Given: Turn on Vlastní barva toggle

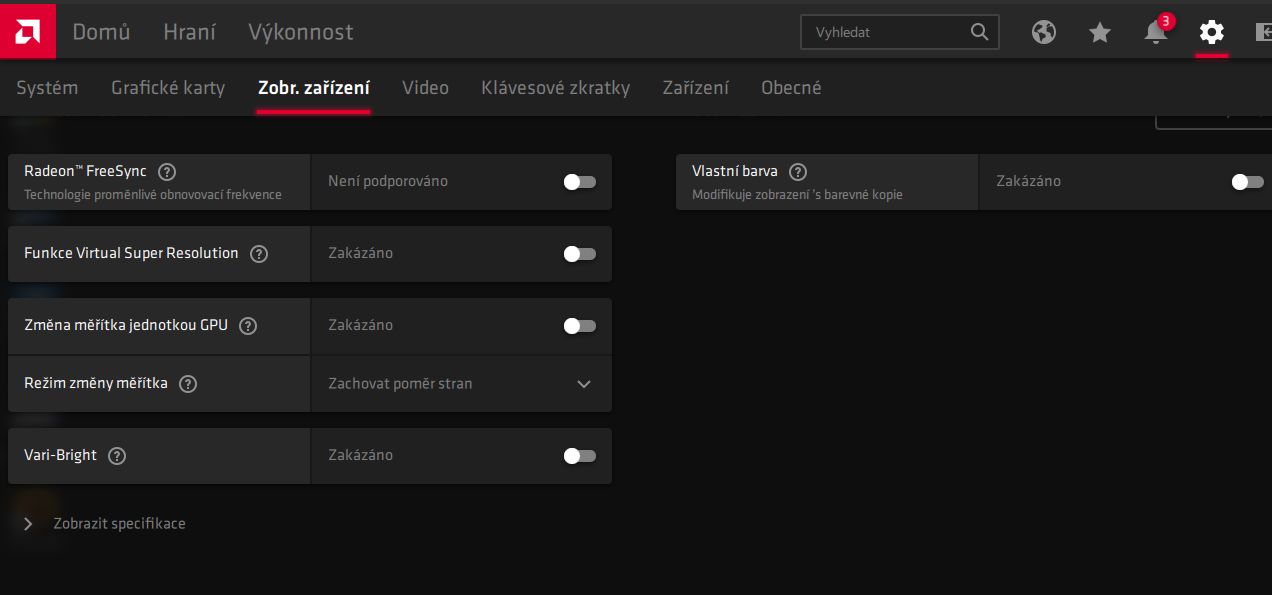Looking at the screenshot, I should tap(1248, 182).
